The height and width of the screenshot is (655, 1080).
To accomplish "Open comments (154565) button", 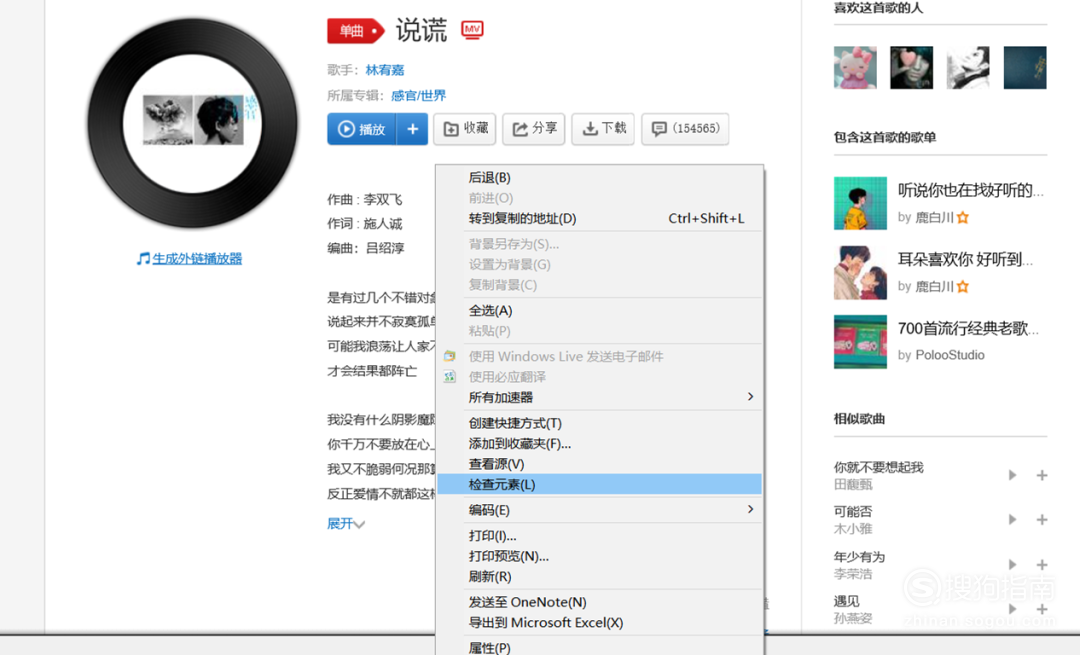I will point(685,129).
